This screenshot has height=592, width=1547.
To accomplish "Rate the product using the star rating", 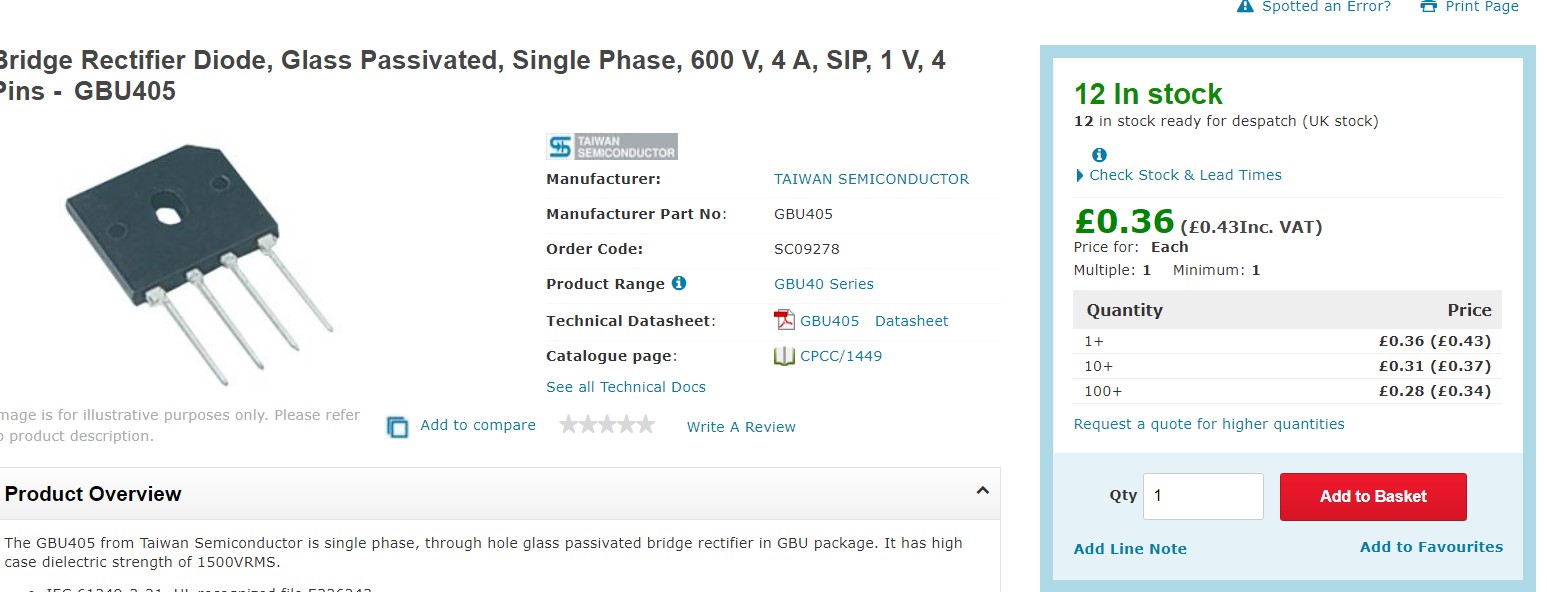I will click(x=607, y=425).
